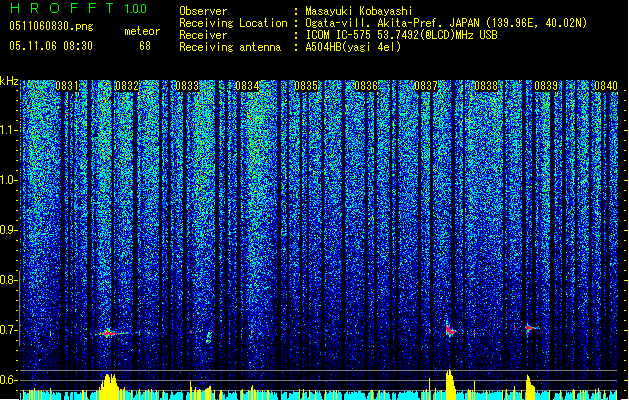Click the 'meteor' label

pos(142,31)
